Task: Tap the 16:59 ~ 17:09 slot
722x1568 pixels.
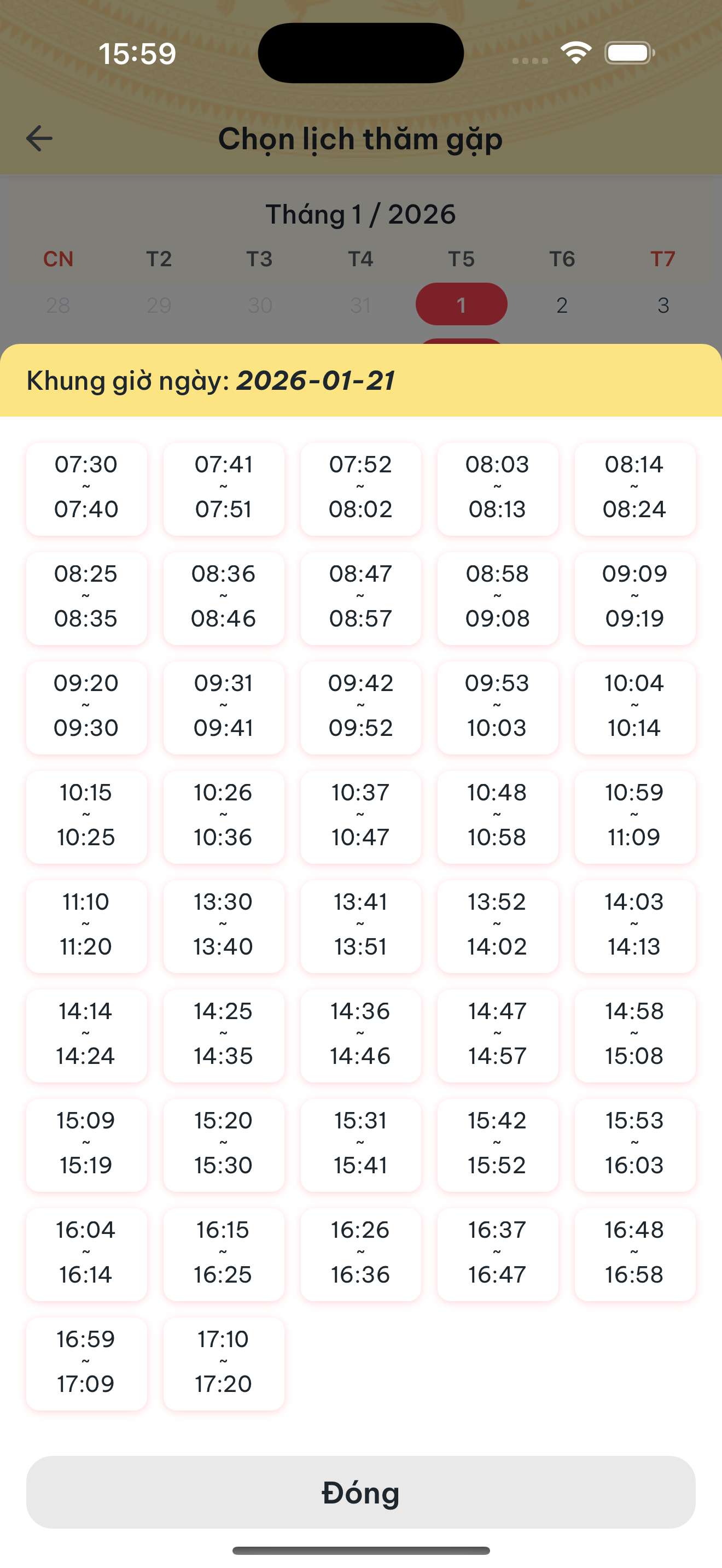Action: point(86,1362)
